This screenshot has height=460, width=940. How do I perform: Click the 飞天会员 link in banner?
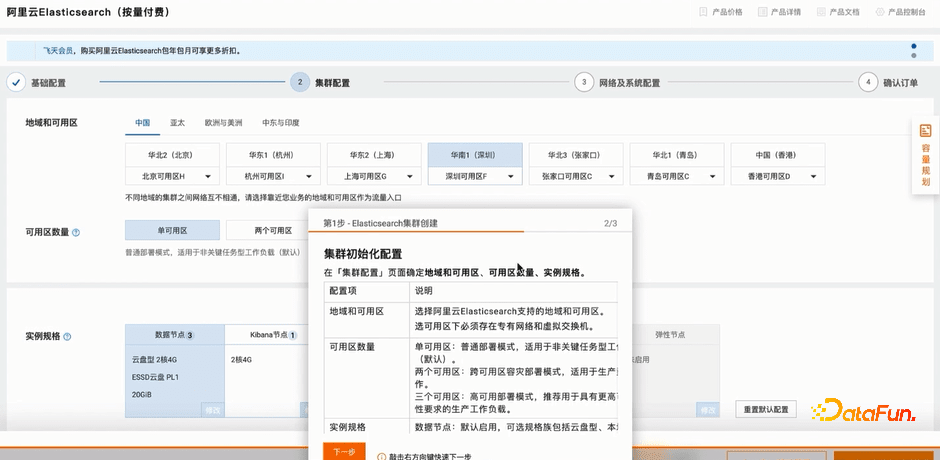(58, 52)
